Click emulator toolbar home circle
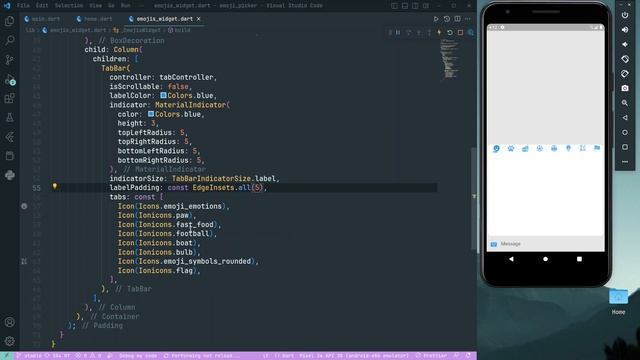This screenshot has height=360, width=640. (x=625, y=132)
